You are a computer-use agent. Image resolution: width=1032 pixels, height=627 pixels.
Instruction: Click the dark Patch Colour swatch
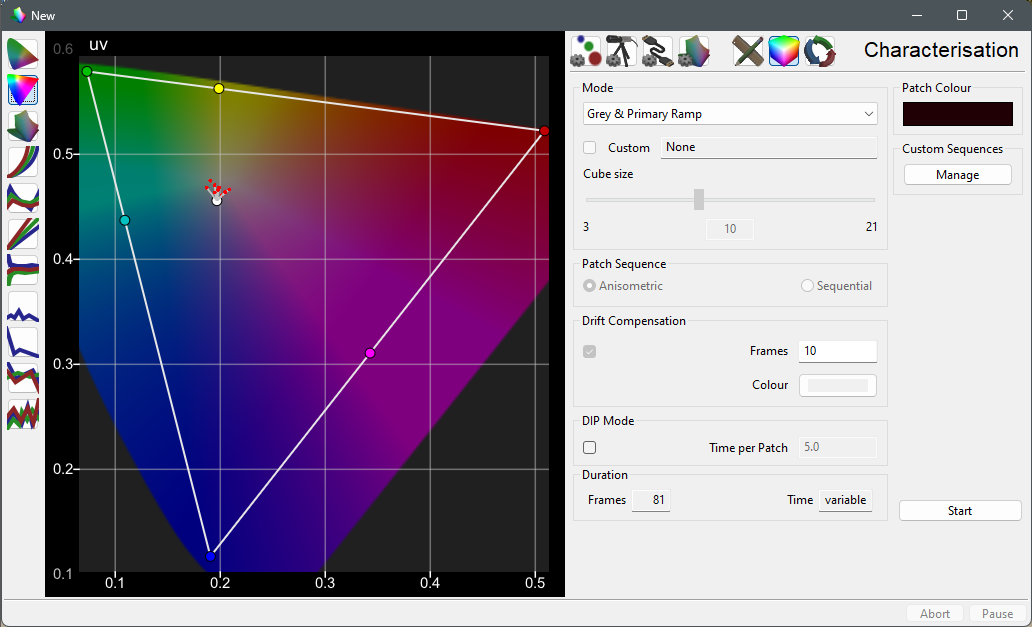[957, 114]
